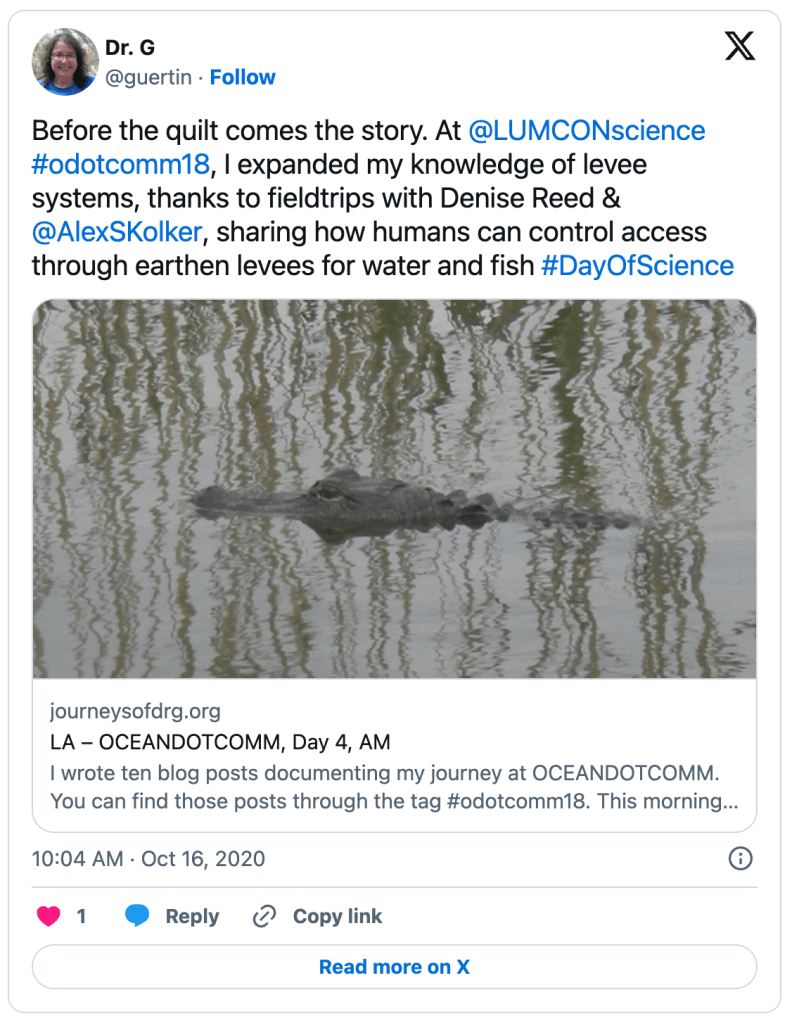Click Dr. G's profile avatar
The height and width of the screenshot is (1023, 792).
tap(65, 61)
